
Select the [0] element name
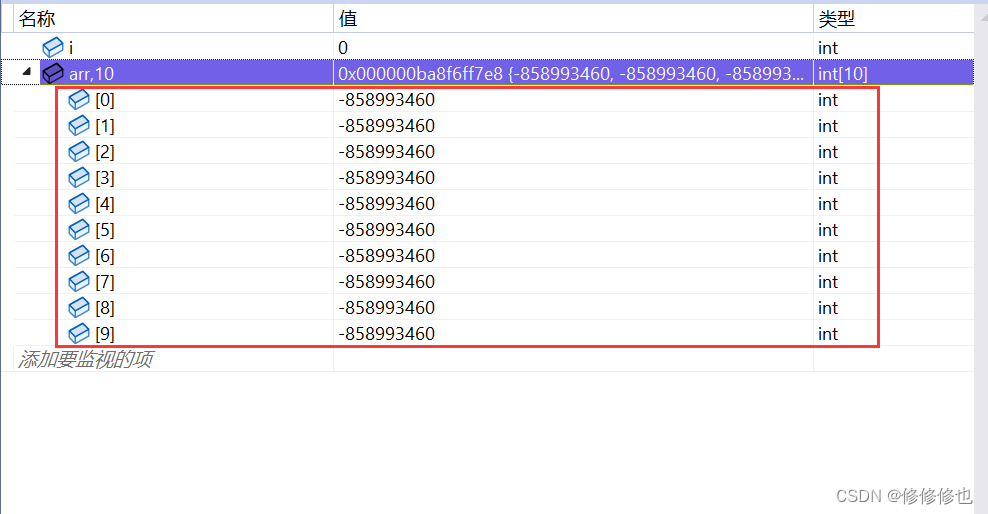pos(105,100)
